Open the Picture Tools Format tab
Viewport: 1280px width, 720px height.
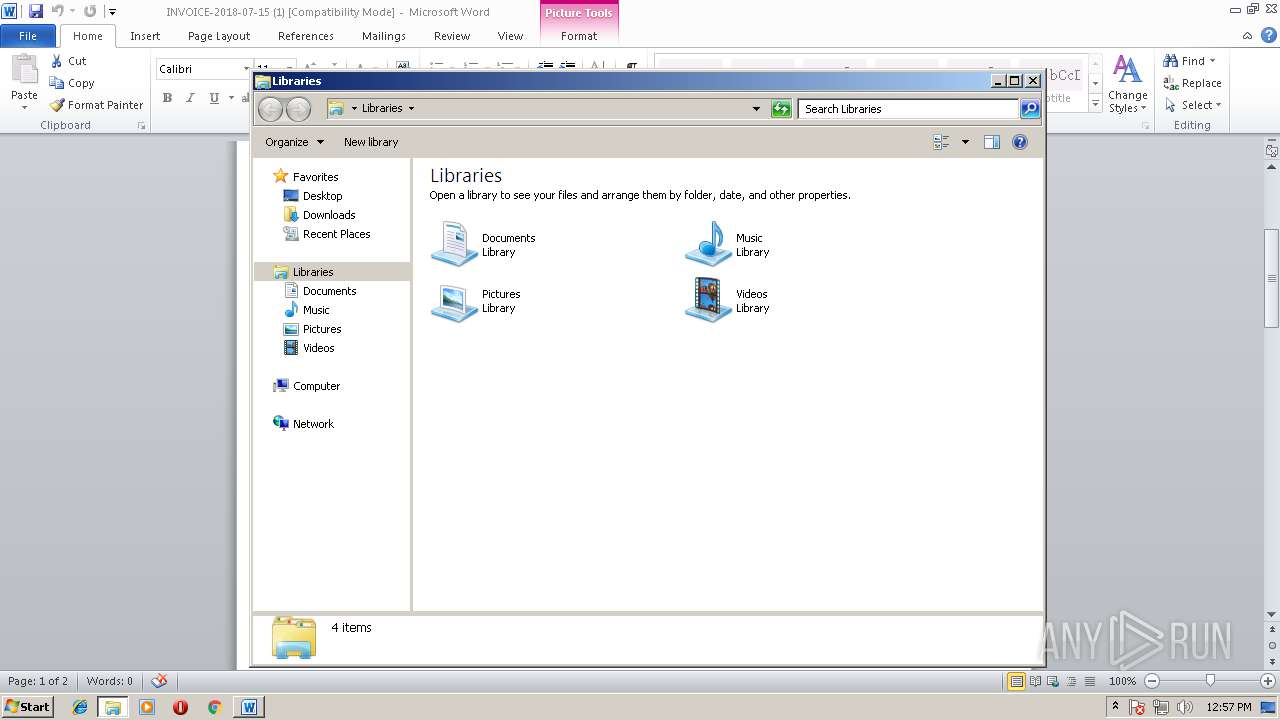pos(579,36)
